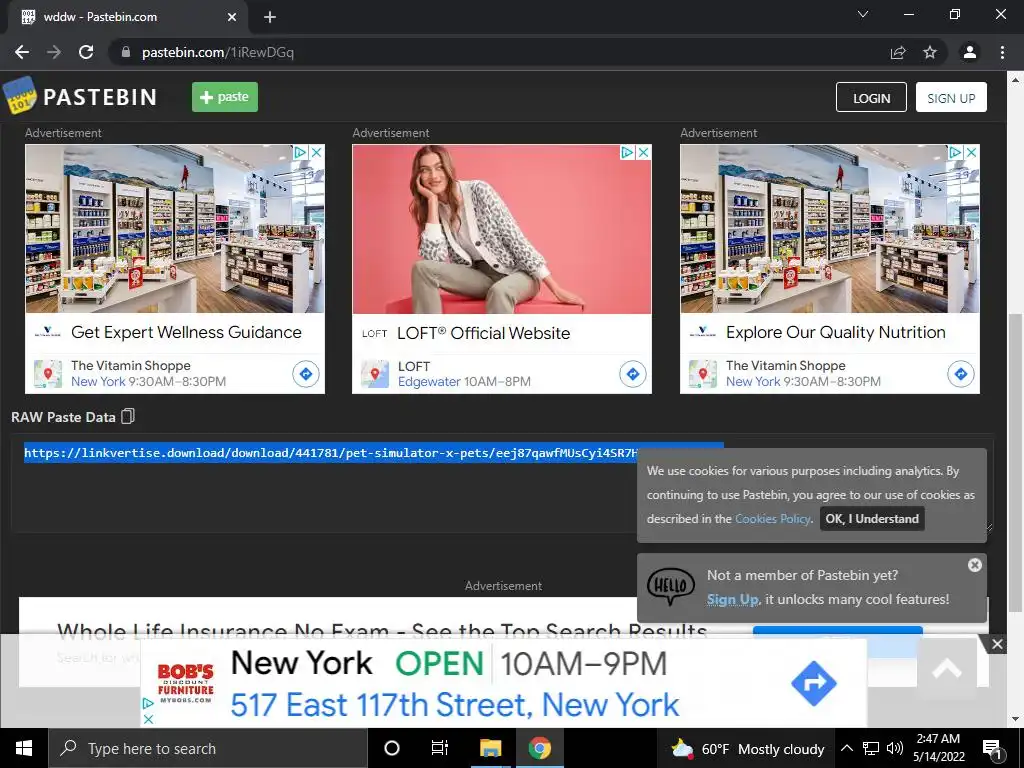1024x768 pixels.
Task: Click Bob's Furniture directions arrow icon
Action: pos(814,683)
